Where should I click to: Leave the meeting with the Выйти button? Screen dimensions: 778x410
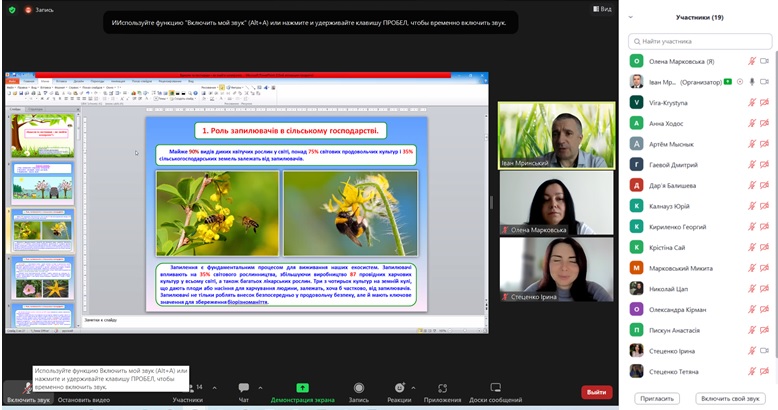tap(597, 392)
